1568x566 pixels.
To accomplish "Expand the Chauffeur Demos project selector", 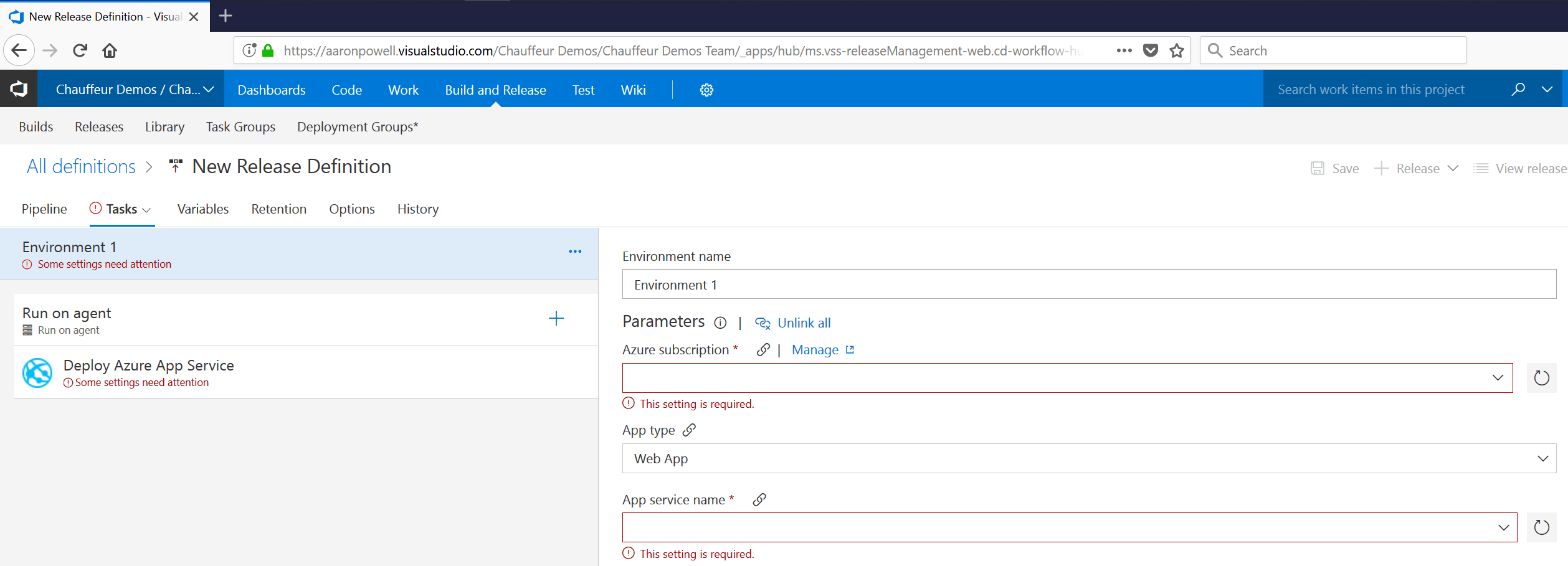I will click(210, 89).
